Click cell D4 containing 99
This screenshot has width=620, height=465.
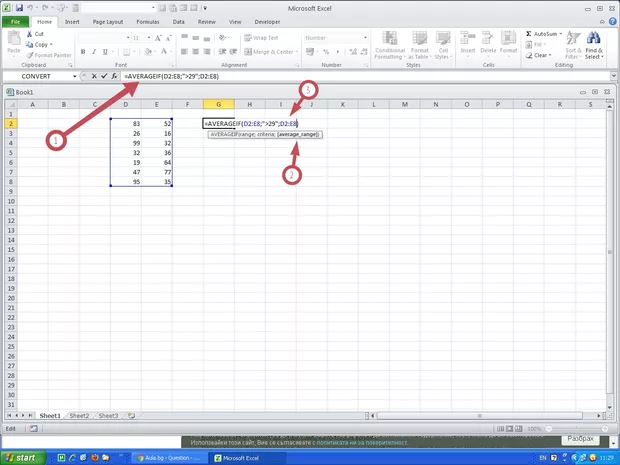[x=126, y=143]
